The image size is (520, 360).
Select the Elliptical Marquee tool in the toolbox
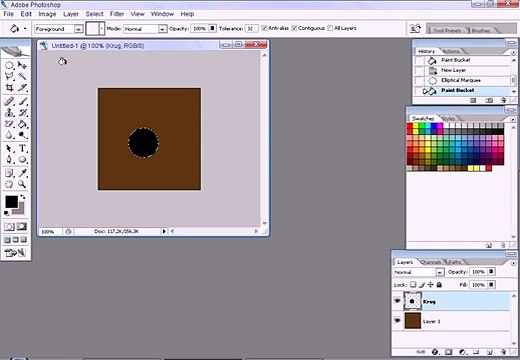9,65
